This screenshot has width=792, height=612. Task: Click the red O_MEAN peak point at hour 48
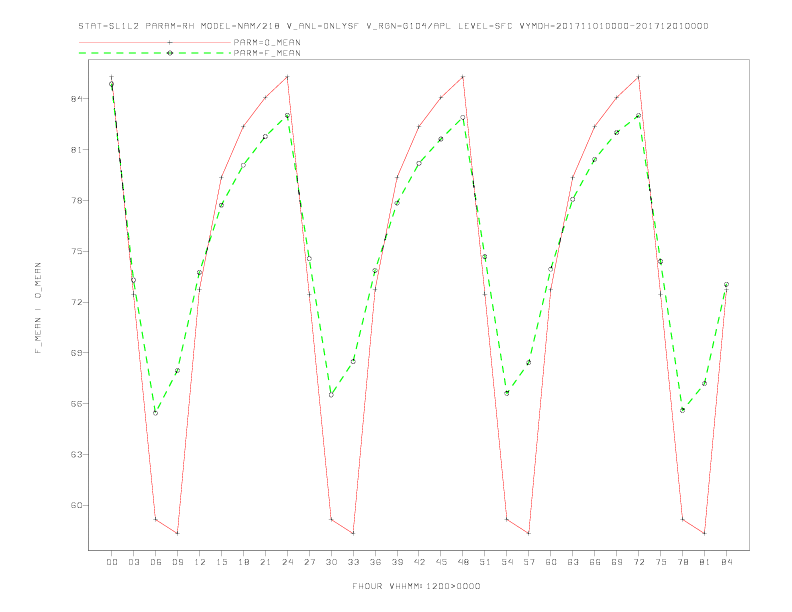[x=463, y=77]
